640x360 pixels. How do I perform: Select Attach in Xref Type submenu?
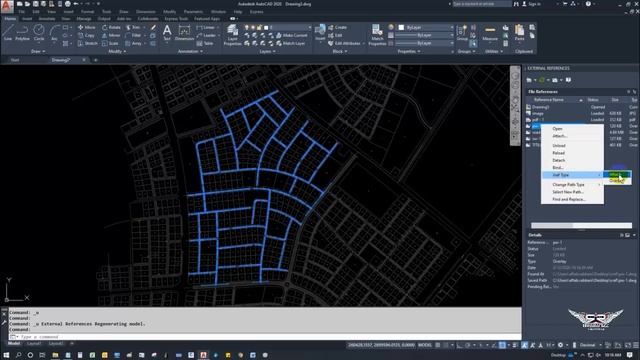coord(617,175)
